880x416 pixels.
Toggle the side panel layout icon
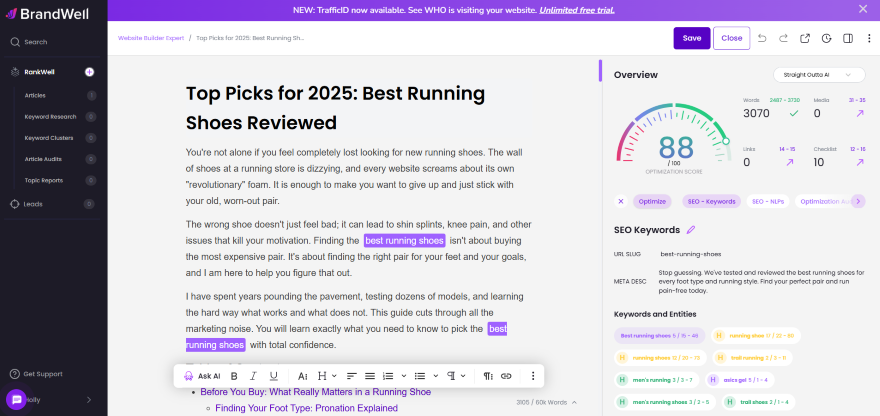(x=848, y=38)
